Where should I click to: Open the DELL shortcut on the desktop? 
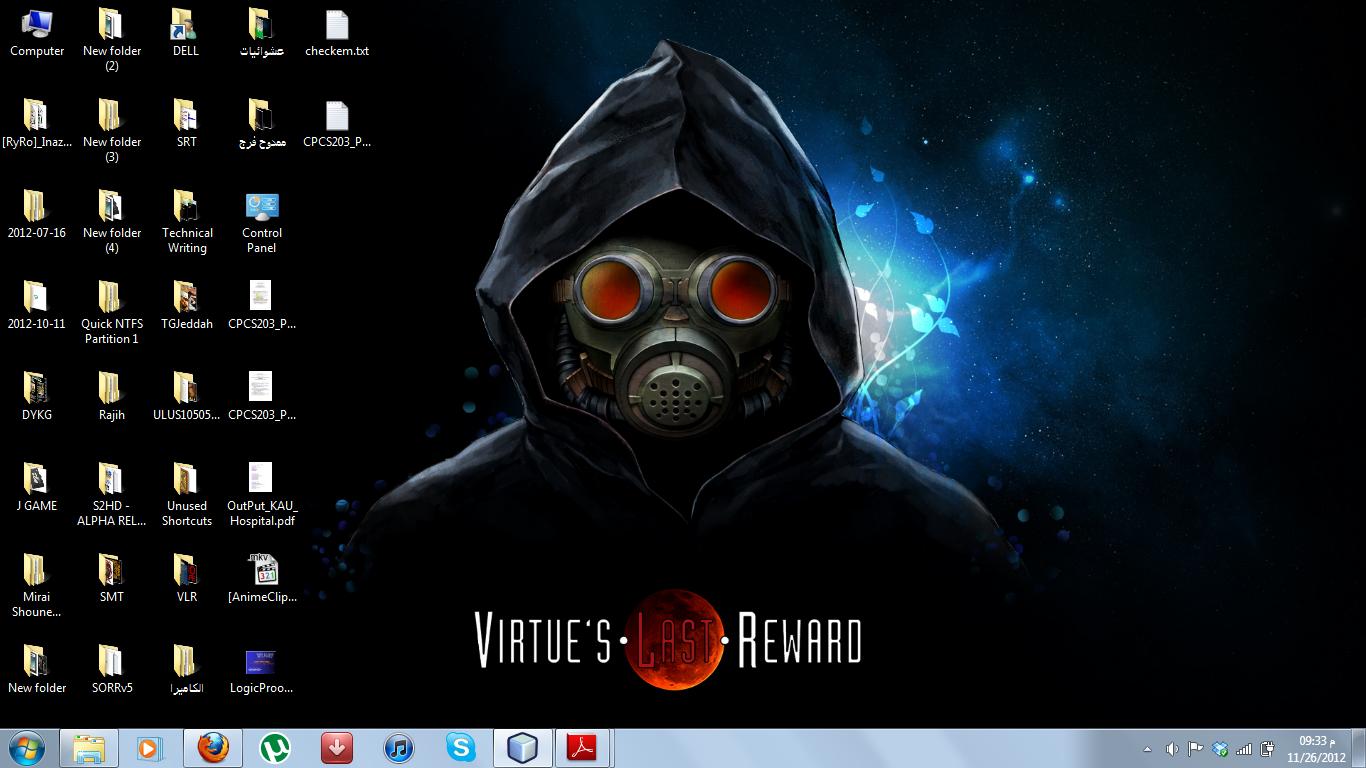[x=186, y=33]
